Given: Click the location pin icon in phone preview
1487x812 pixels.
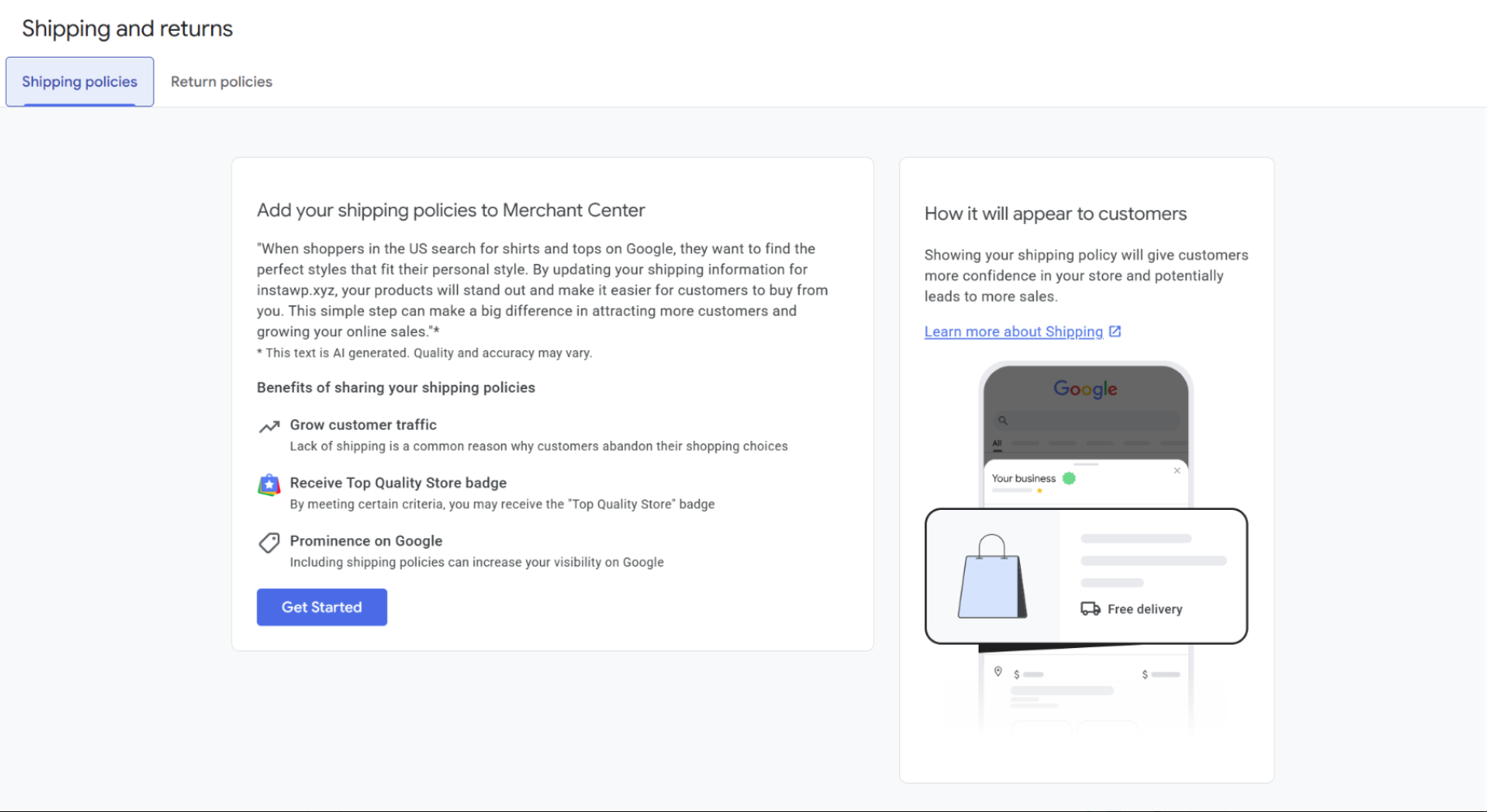Looking at the screenshot, I should pos(998,672).
